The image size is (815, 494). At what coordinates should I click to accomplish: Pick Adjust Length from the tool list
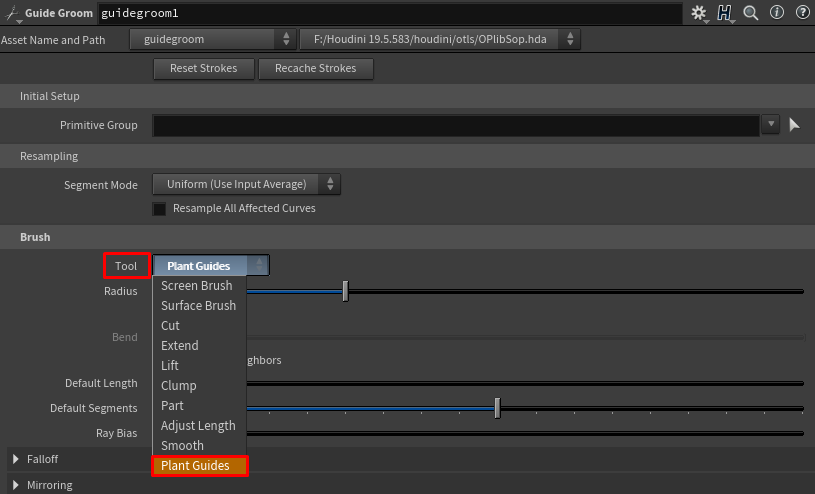pyautogui.click(x=198, y=426)
